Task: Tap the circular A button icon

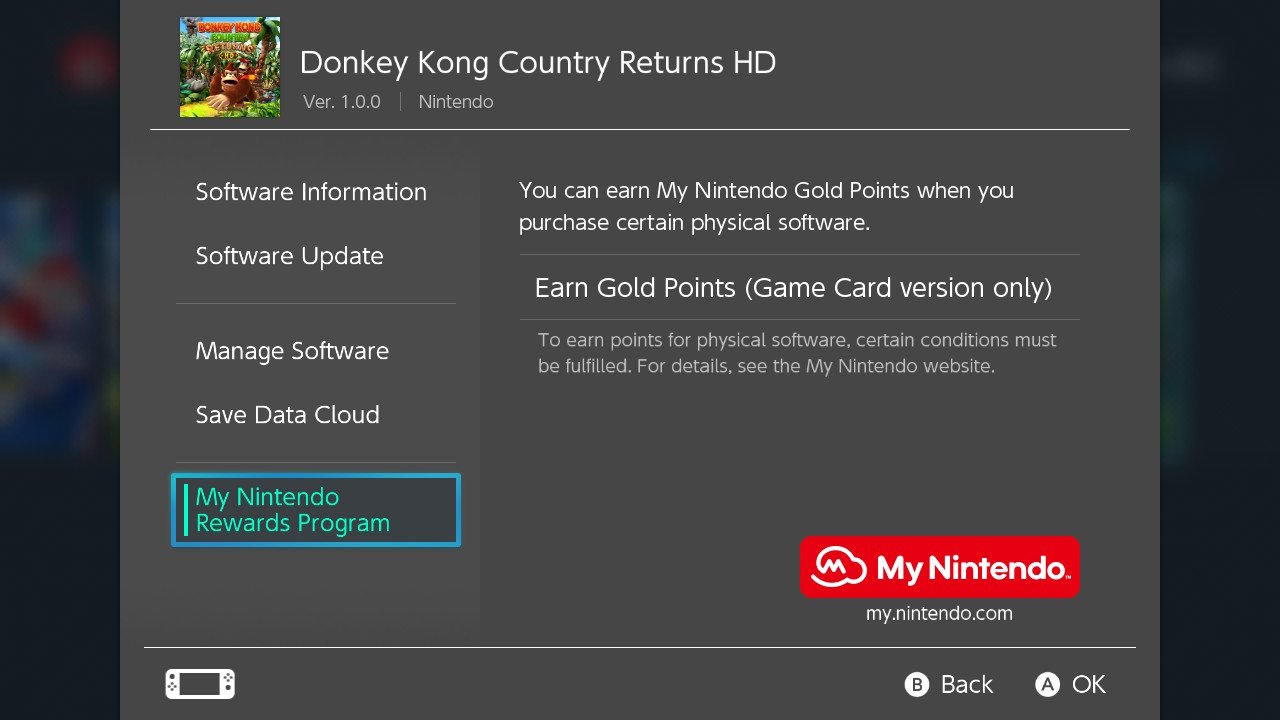Action: [1047, 684]
